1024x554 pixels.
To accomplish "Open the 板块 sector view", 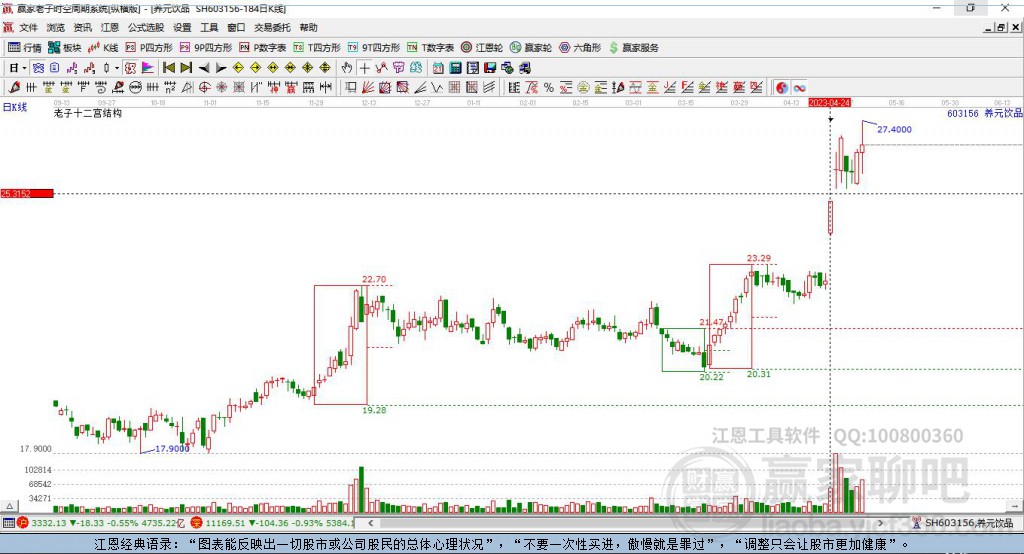I will coord(64,48).
